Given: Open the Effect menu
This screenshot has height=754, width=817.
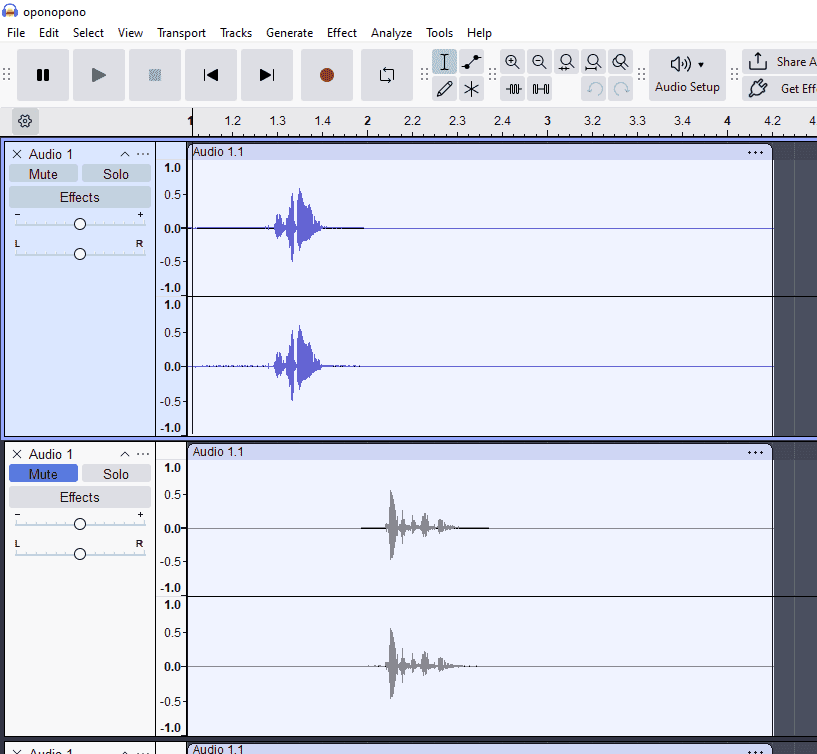Looking at the screenshot, I should [x=342, y=33].
